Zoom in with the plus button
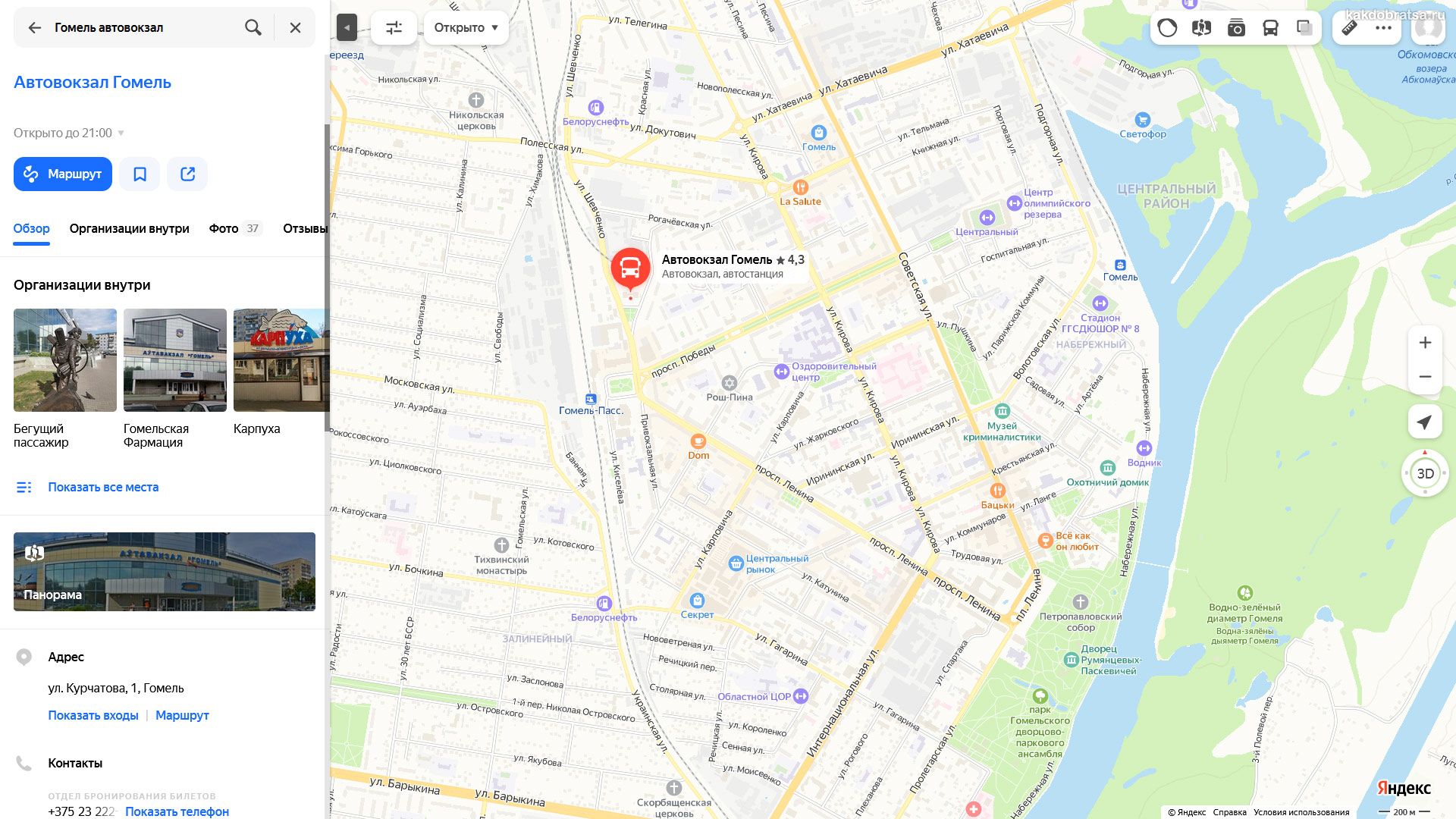Screen dimensions: 1456x819 click(x=1425, y=343)
